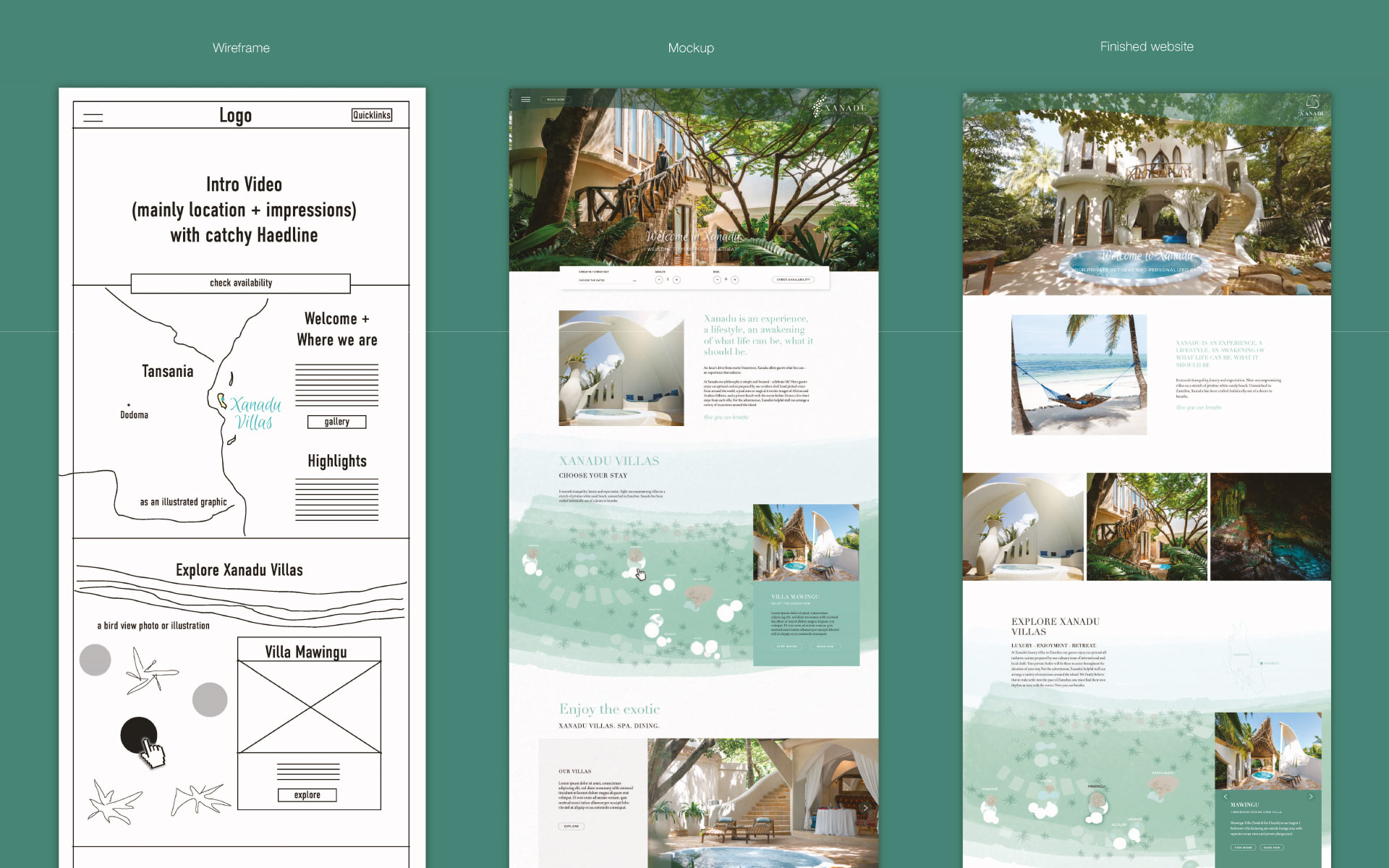
Task: Click the gallery button in wireframe
Action: (x=336, y=422)
